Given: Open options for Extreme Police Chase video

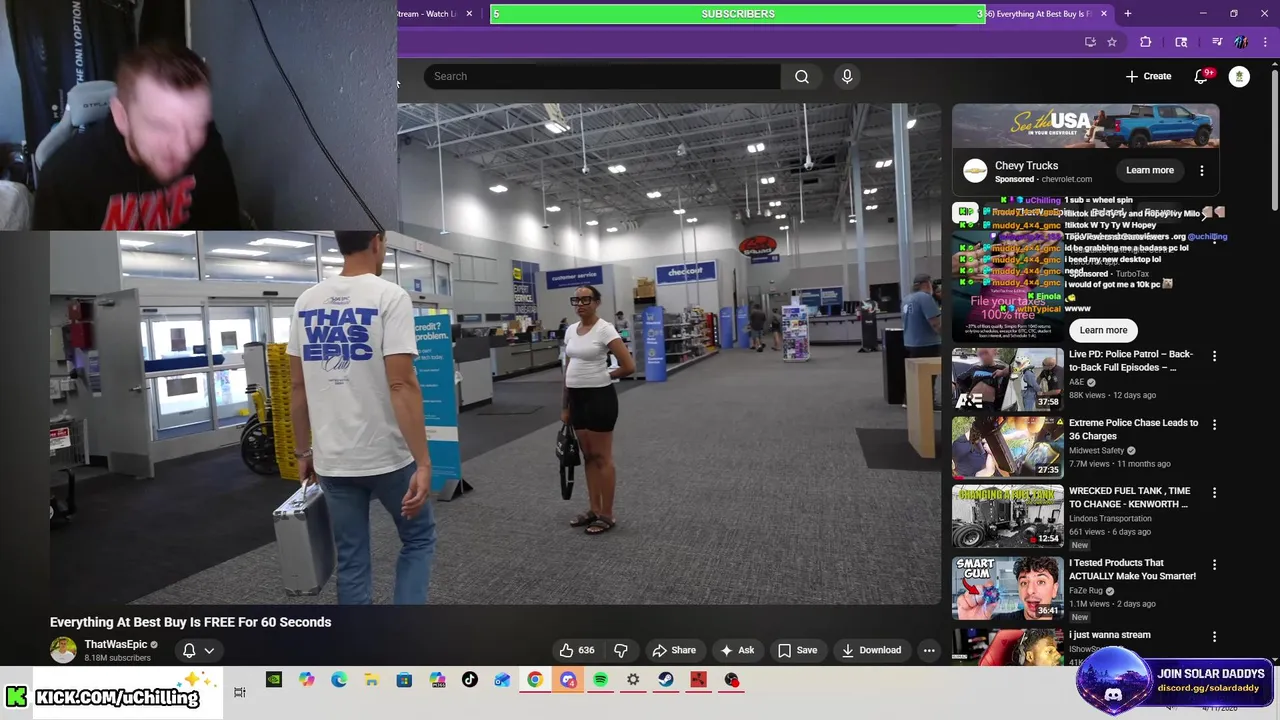Looking at the screenshot, I should tap(1214, 424).
